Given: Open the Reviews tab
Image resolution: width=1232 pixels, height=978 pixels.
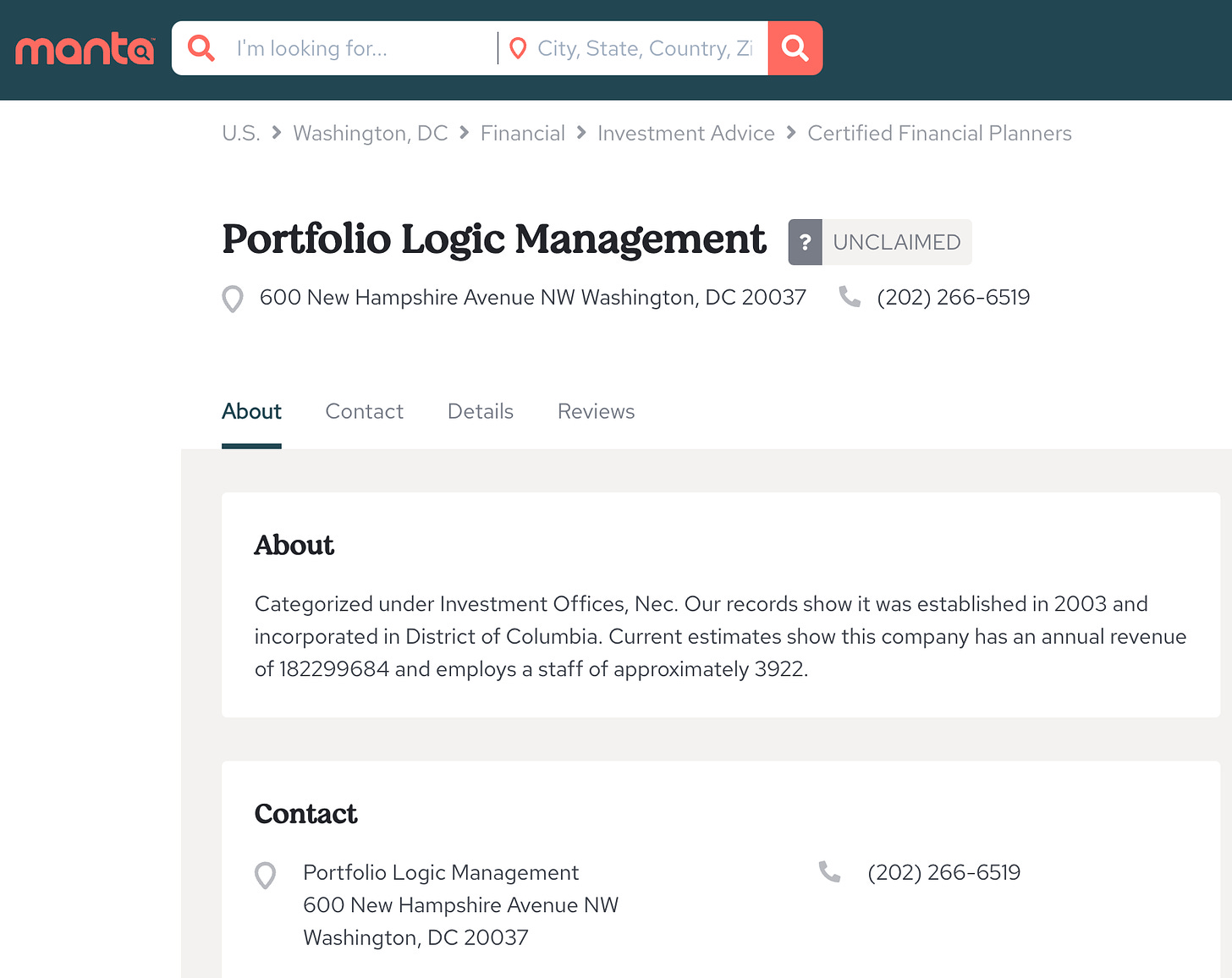Looking at the screenshot, I should 597,412.
